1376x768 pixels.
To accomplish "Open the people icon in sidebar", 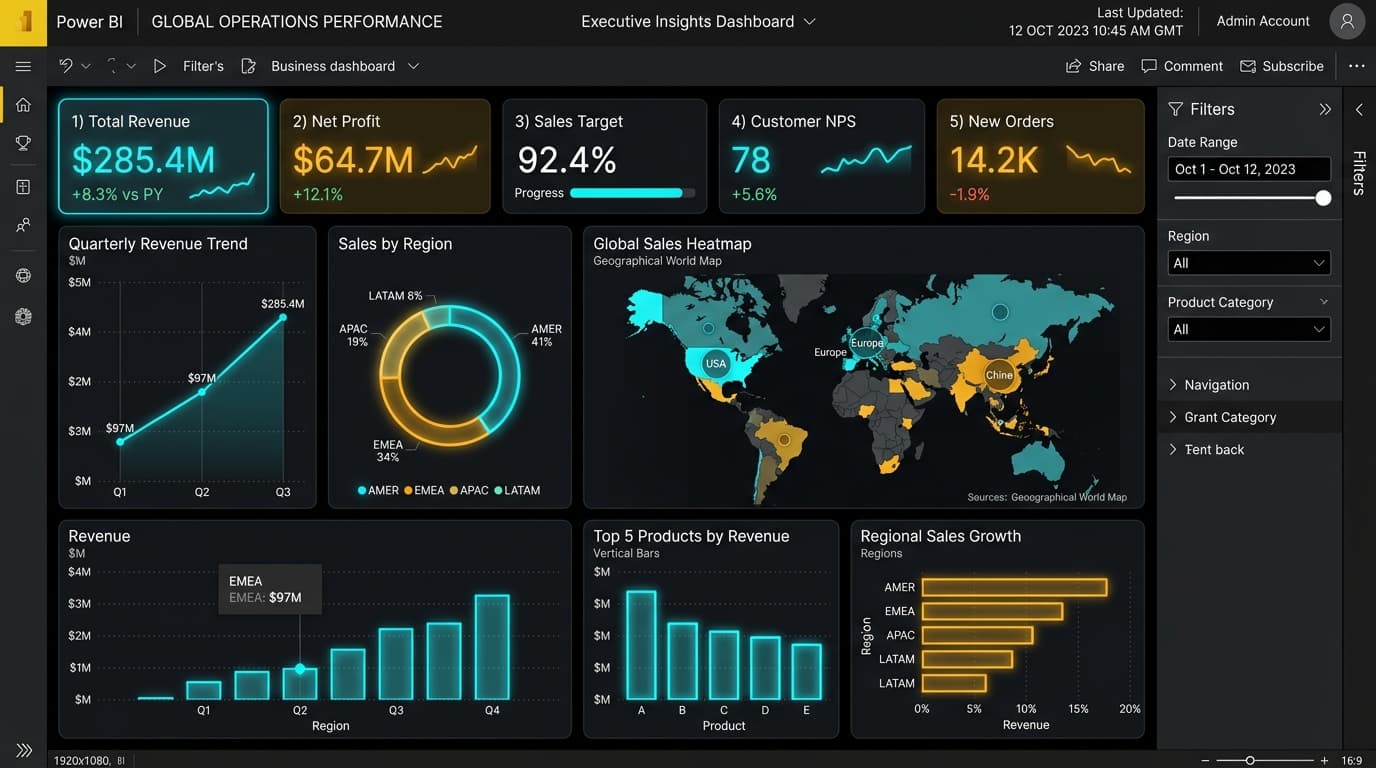I will point(23,226).
